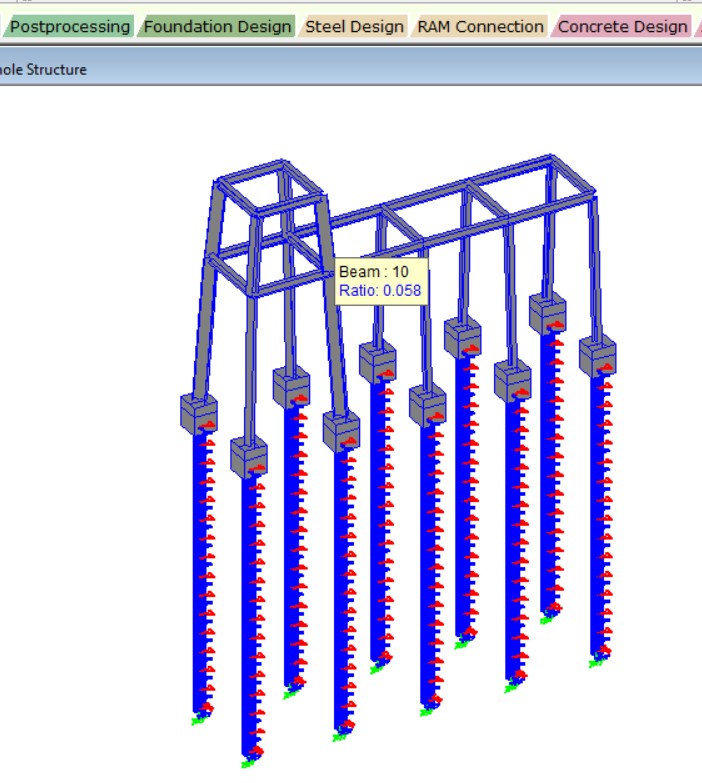Select the Steel Design tab
Image resolution: width=702 pixels, height=783 pixels.
coord(355,27)
